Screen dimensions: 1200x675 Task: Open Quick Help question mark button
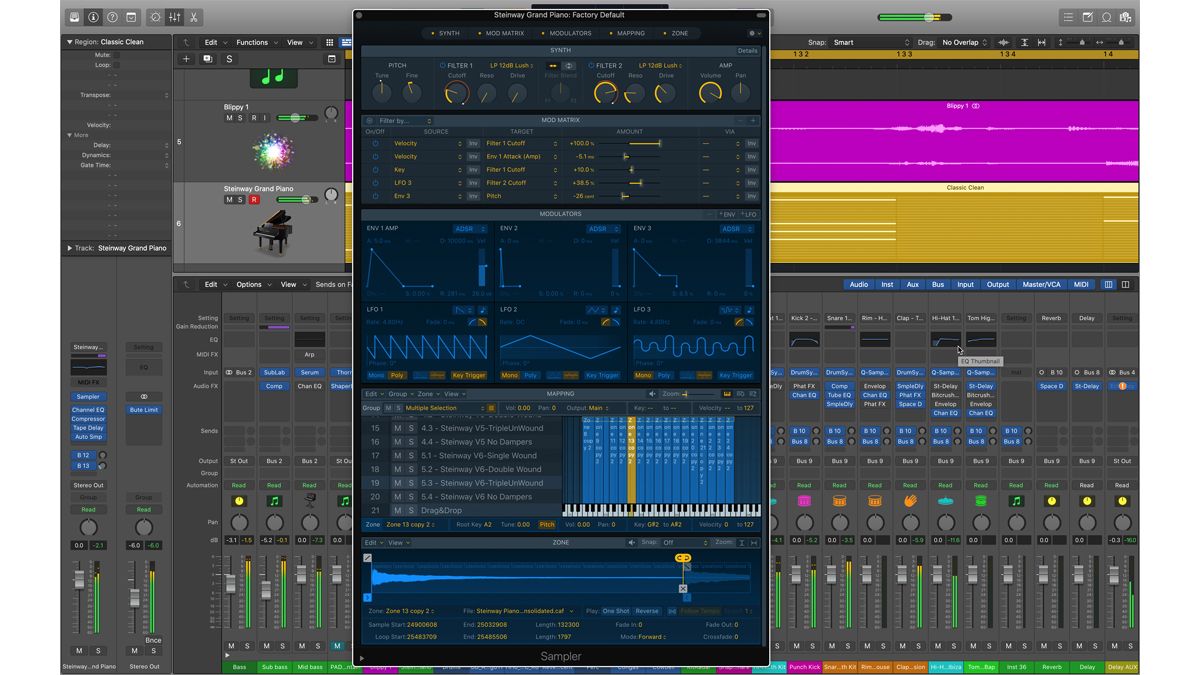coord(111,17)
